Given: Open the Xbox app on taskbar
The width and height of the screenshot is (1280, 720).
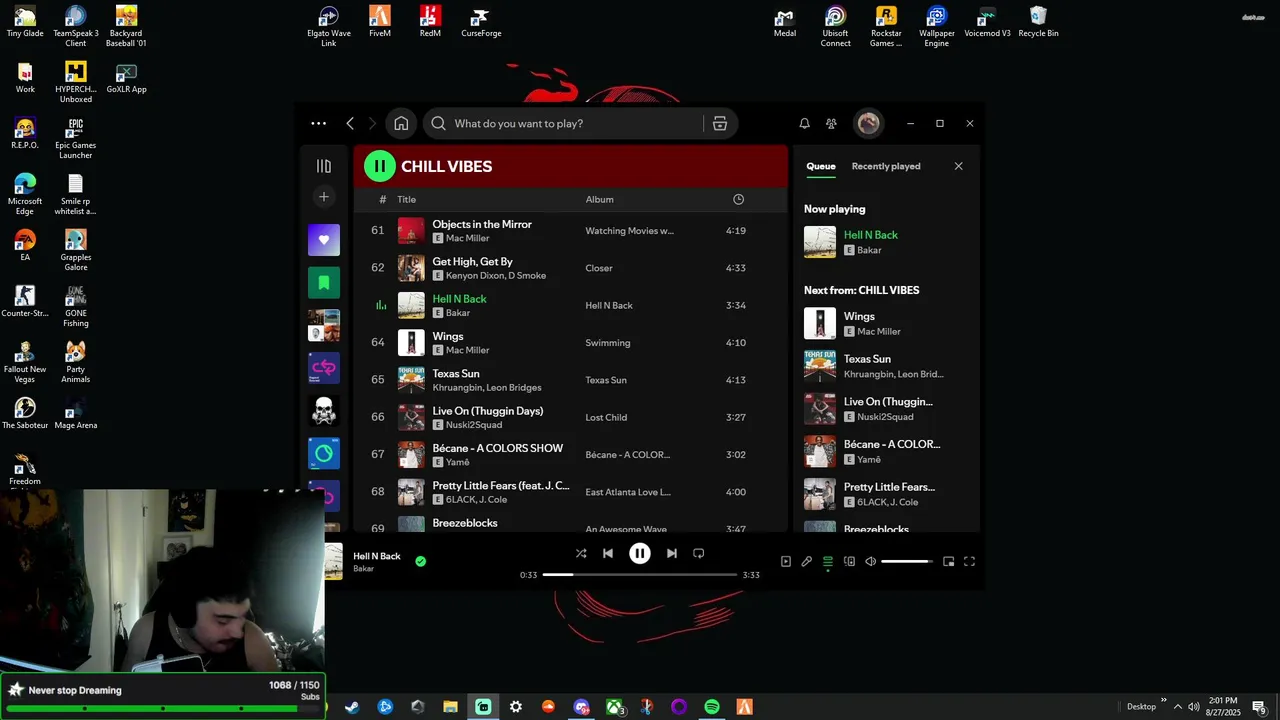Looking at the screenshot, I should 614,707.
